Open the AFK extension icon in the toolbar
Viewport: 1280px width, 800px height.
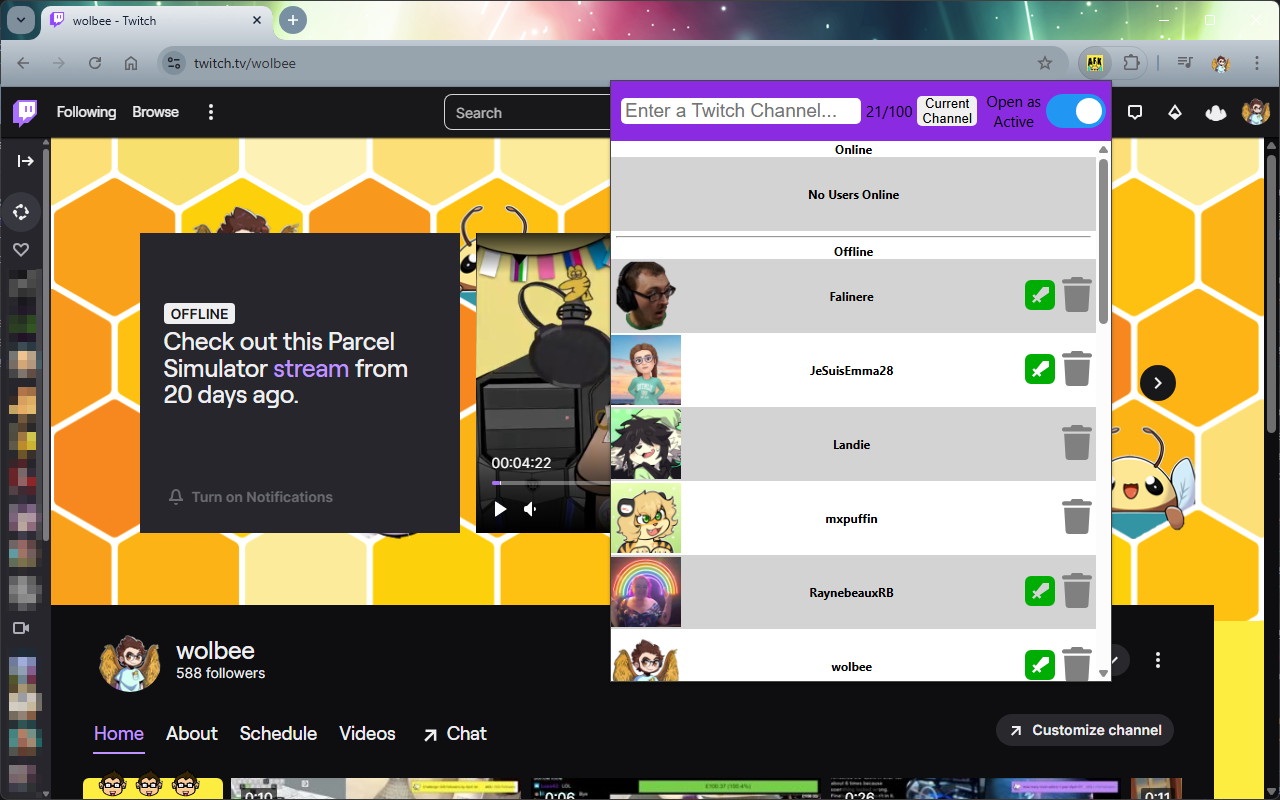click(x=1096, y=63)
